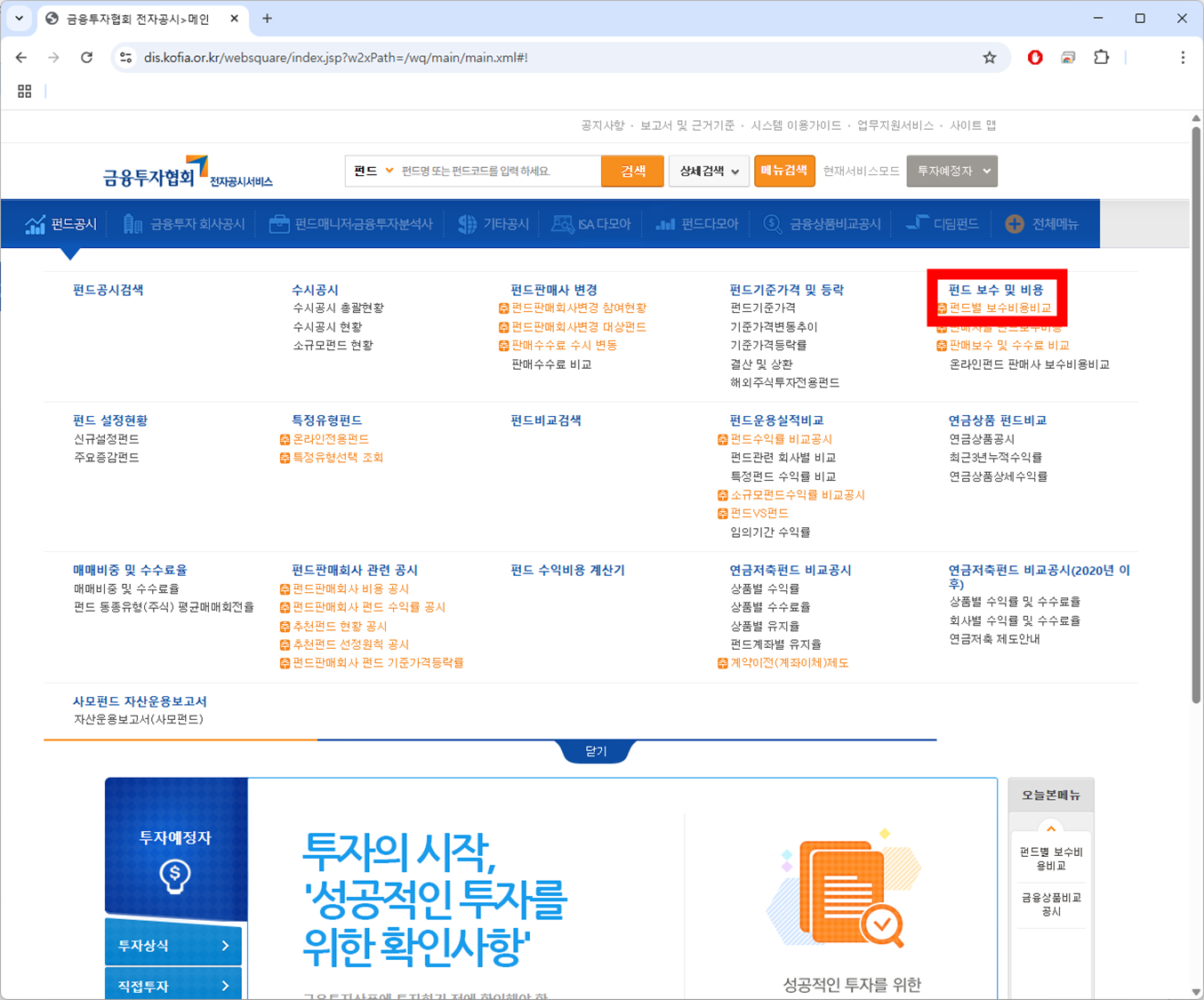Open 직접투자 side menu arrow item
The height and width of the screenshot is (1000, 1204).
[173, 985]
